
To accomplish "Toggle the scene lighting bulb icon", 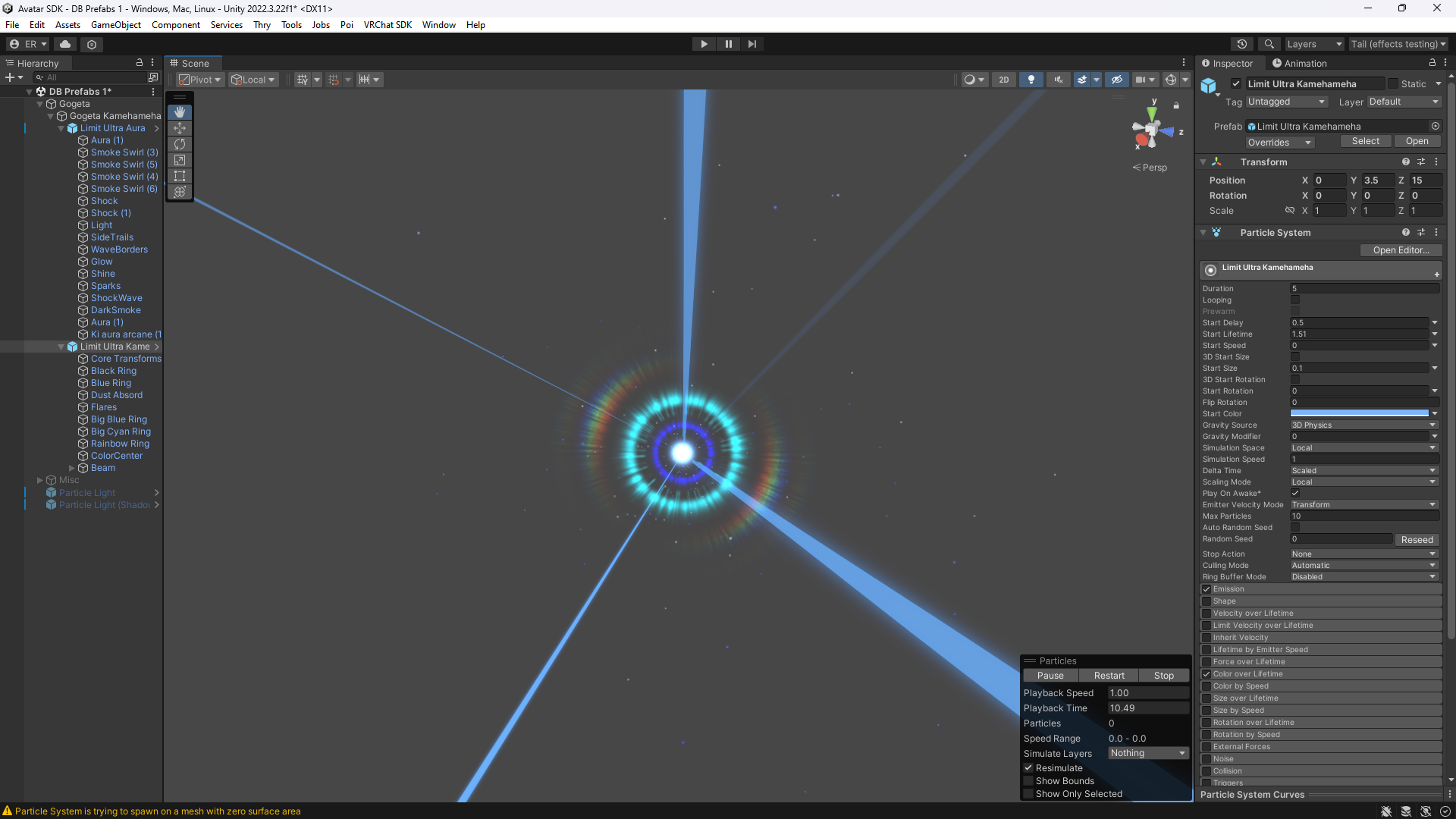I will (x=1031, y=80).
